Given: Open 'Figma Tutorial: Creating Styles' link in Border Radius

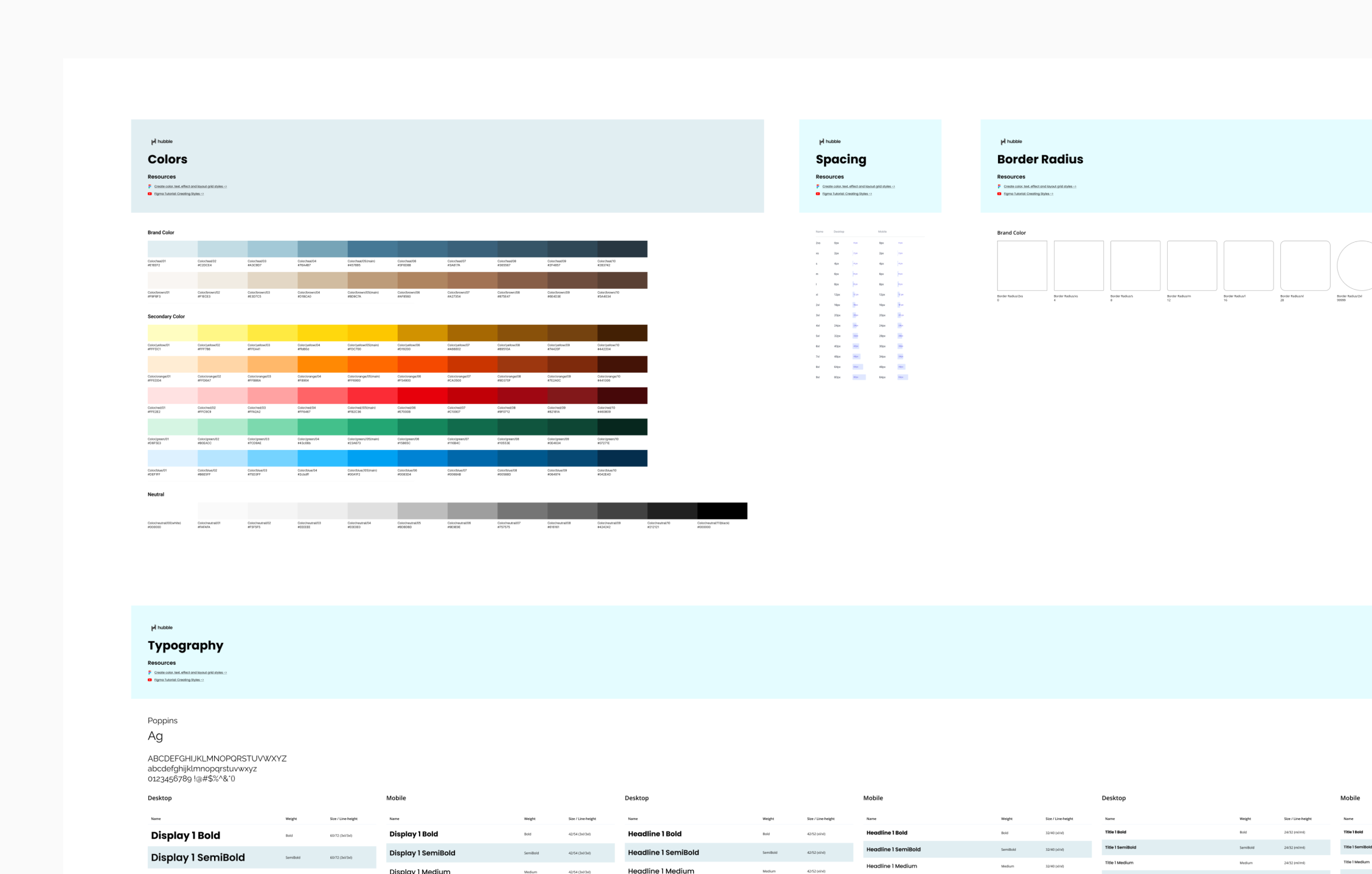Looking at the screenshot, I should 1028,194.
